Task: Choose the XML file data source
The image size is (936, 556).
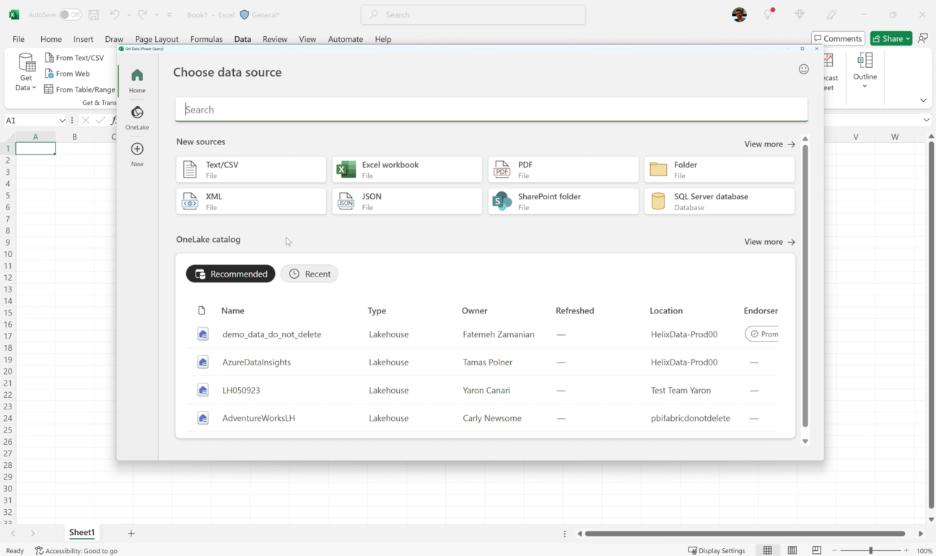Action: click(251, 201)
